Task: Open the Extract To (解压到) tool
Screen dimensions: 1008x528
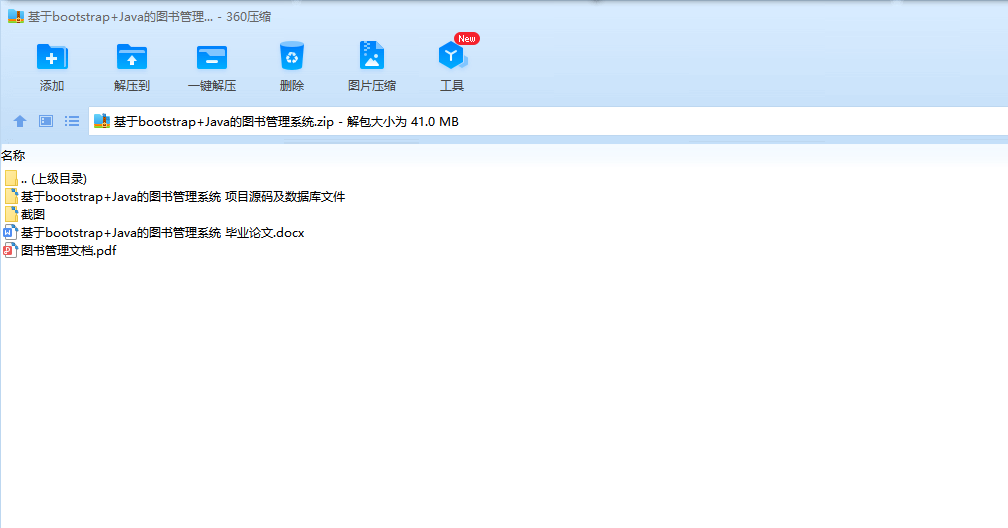Action: coord(132,57)
